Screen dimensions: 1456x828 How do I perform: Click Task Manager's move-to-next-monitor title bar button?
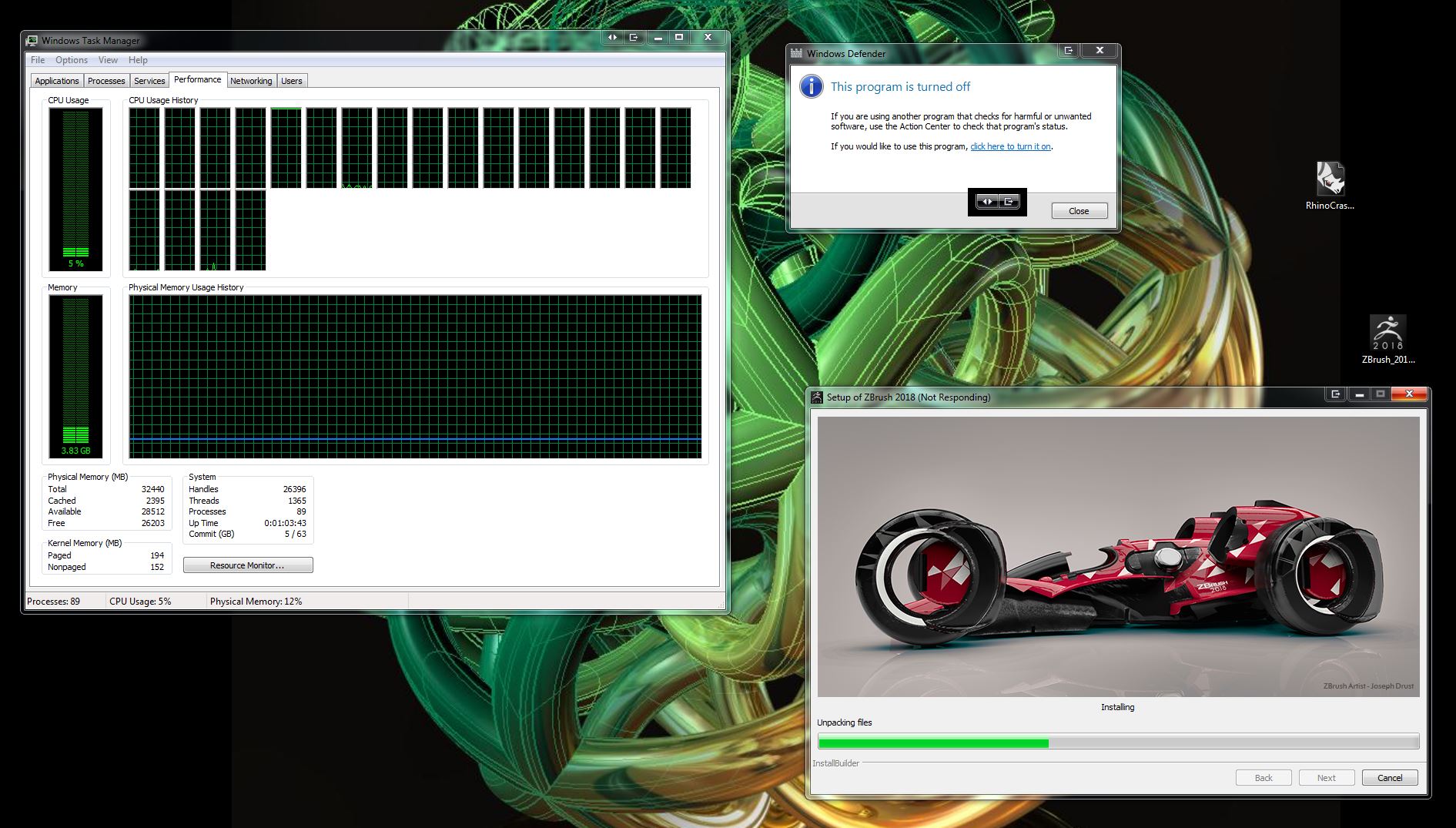coord(634,37)
